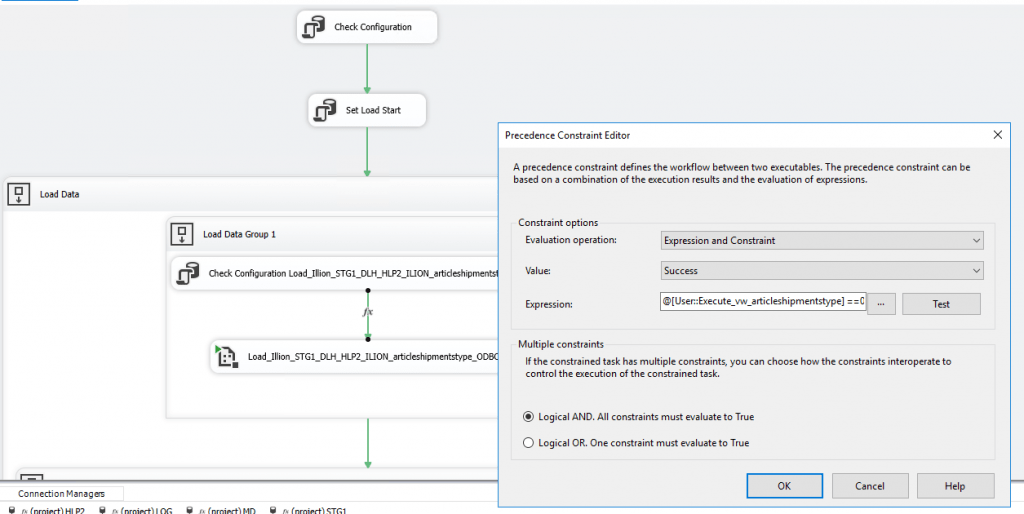
Task: Open the Value dropdown showing Success
Action: [x=822, y=270]
